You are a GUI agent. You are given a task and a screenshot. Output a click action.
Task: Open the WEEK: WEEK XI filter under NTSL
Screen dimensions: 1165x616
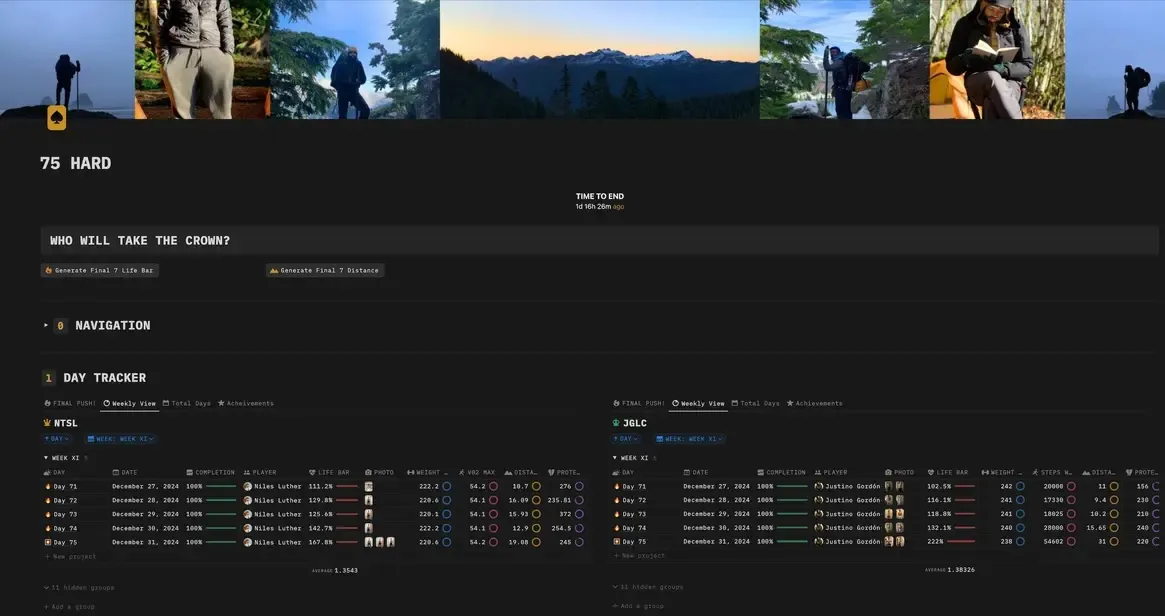[121, 439]
